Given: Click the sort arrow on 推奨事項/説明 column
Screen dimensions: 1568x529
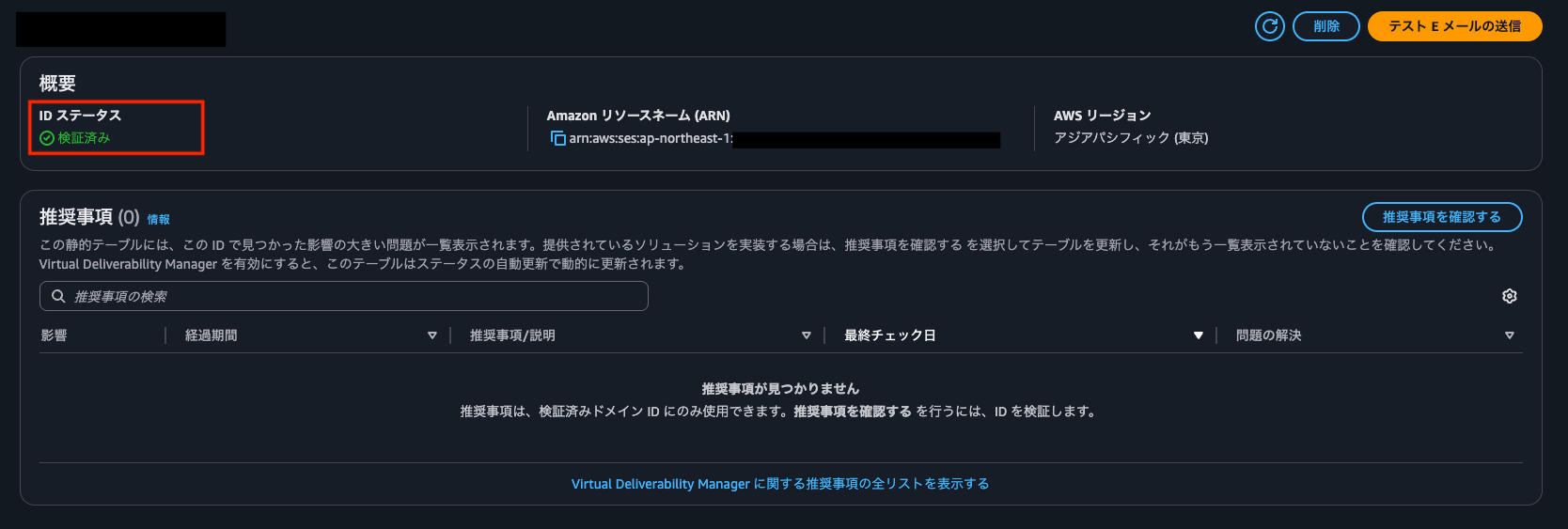Looking at the screenshot, I should (x=806, y=335).
